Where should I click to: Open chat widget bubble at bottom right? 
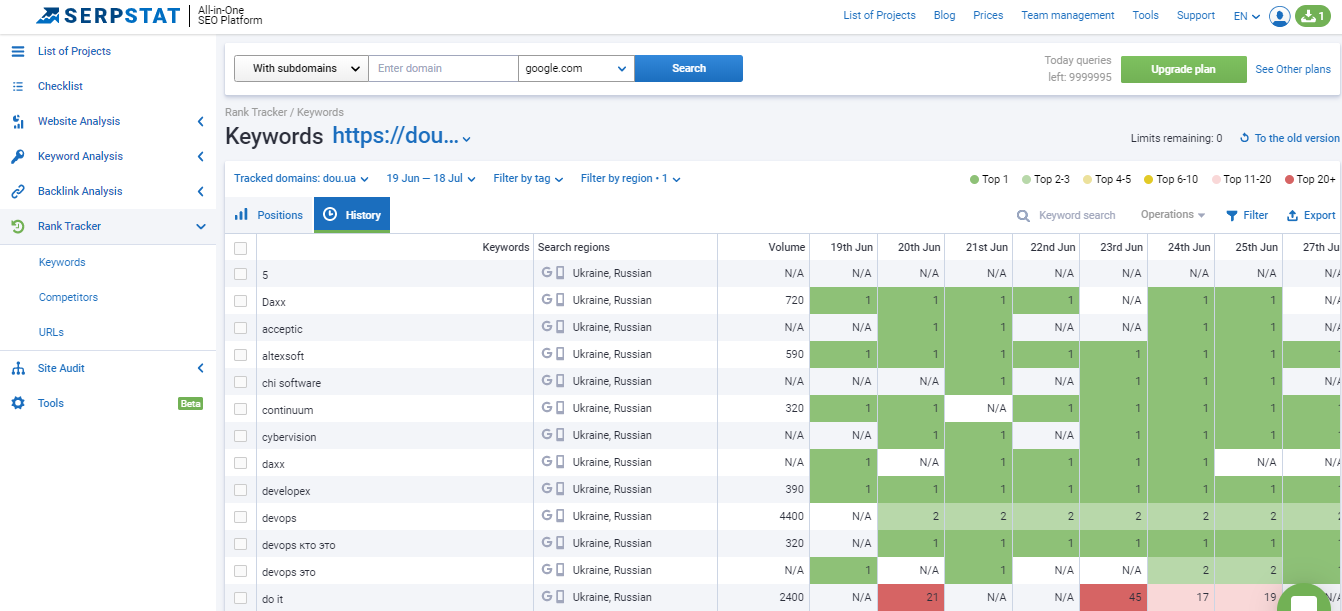point(1304,603)
